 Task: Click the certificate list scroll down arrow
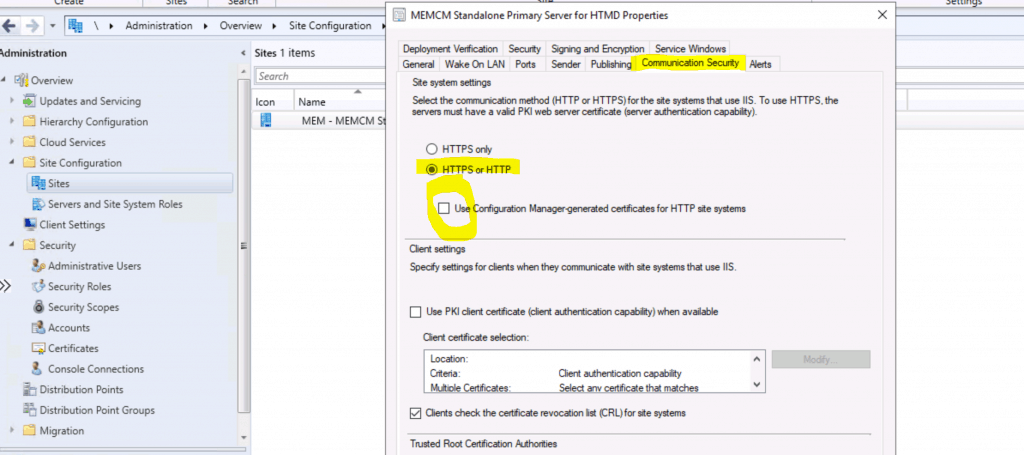pyautogui.click(x=757, y=385)
